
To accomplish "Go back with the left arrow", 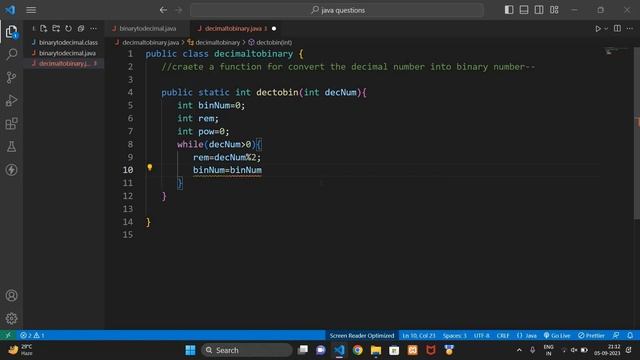I will pyautogui.click(x=163, y=10).
